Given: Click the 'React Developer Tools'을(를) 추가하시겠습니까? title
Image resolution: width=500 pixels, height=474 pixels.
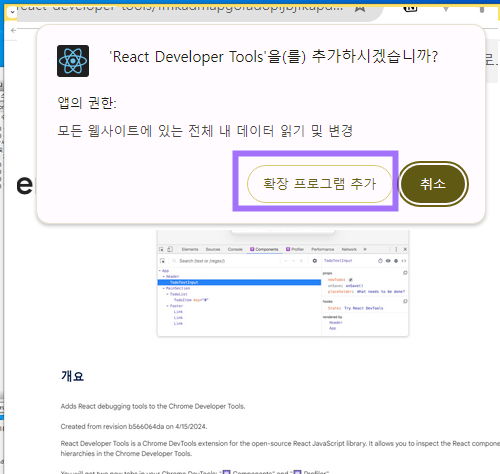Looking at the screenshot, I should click(x=273, y=57).
